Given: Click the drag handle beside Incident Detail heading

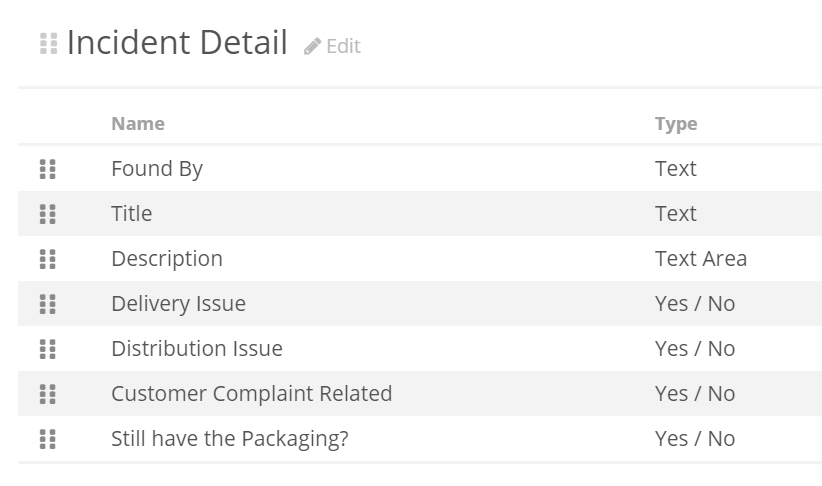Looking at the screenshot, I should coord(49,44).
